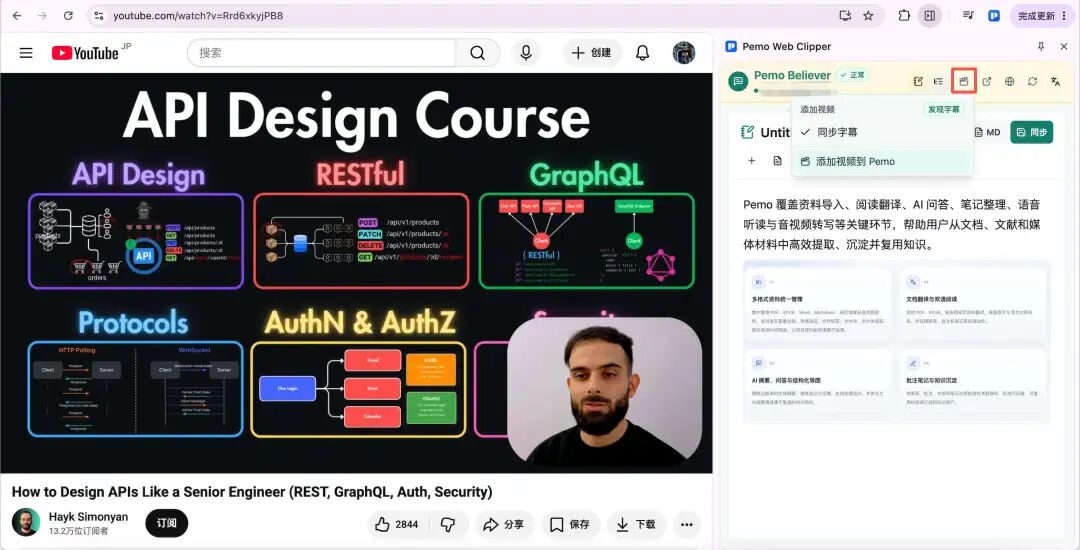Pin the Pemo Web Clipper side panel
The width and height of the screenshot is (1080, 550).
1041,46
